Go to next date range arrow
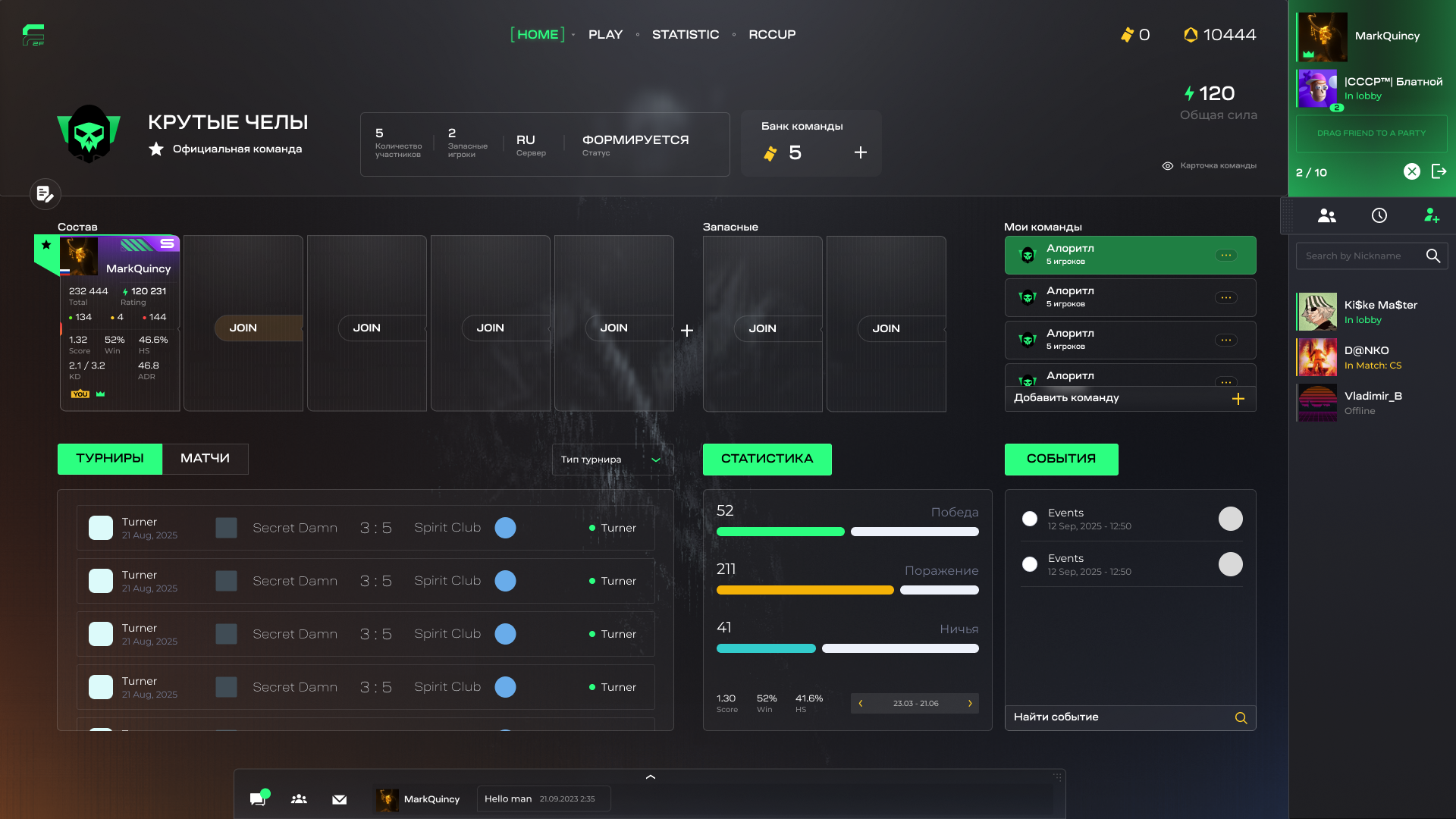This screenshot has height=819, width=1456. pyautogui.click(x=970, y=704)
